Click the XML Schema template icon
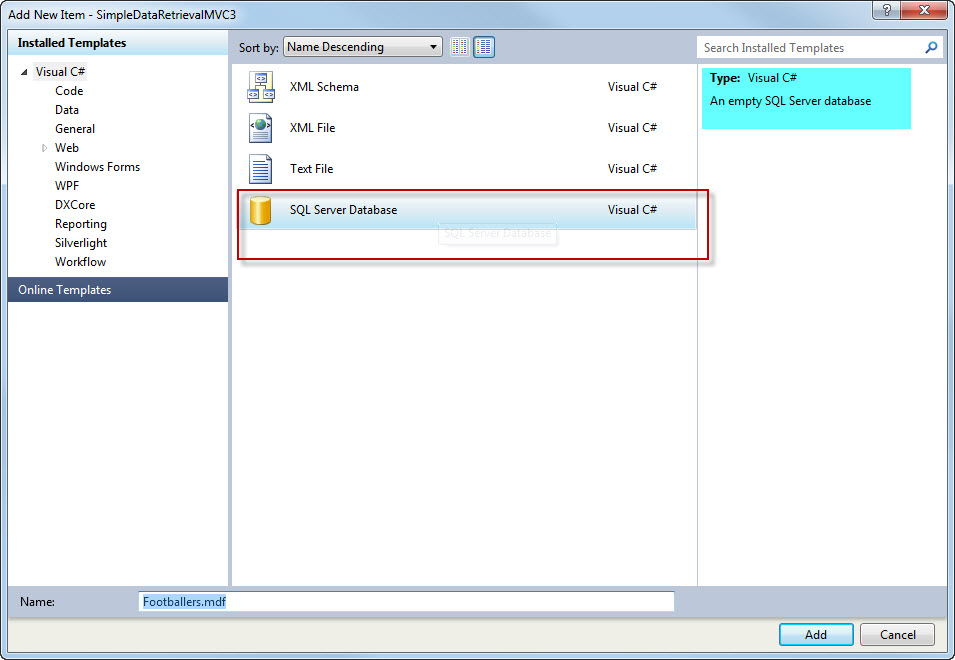This screenshot has width=955, height=660. pyautogui.click(x=260, y=88)
